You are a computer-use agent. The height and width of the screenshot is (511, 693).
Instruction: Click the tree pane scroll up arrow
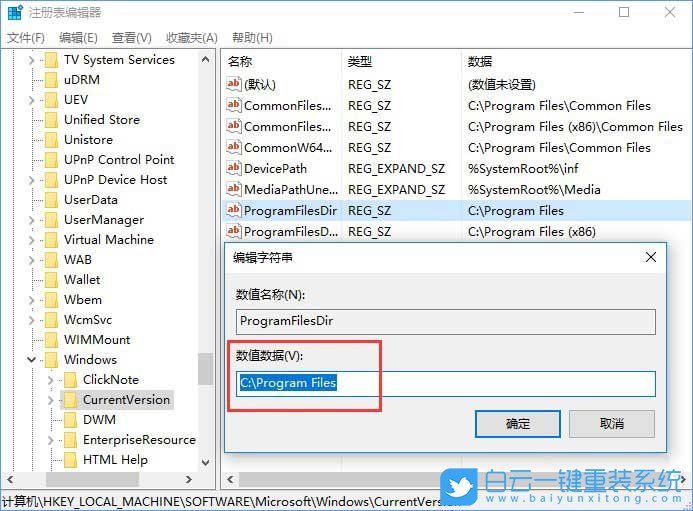(x=206, y=59)
